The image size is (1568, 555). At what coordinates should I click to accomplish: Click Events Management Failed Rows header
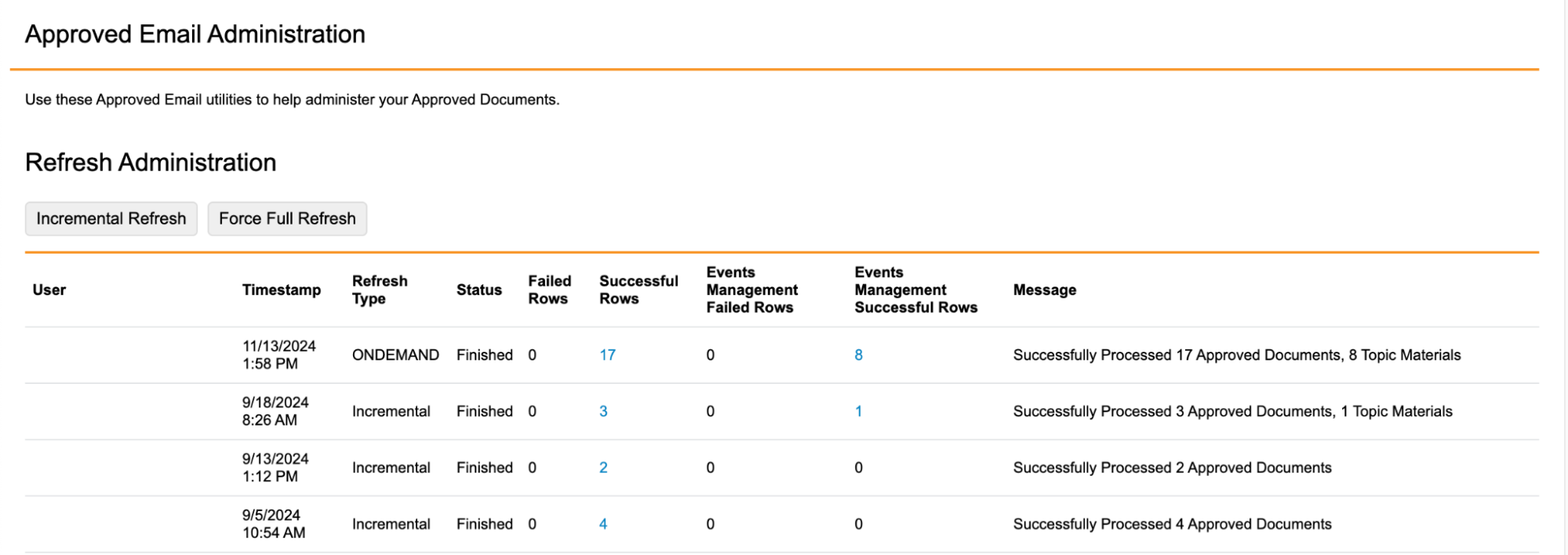click(x=751, y=290)
